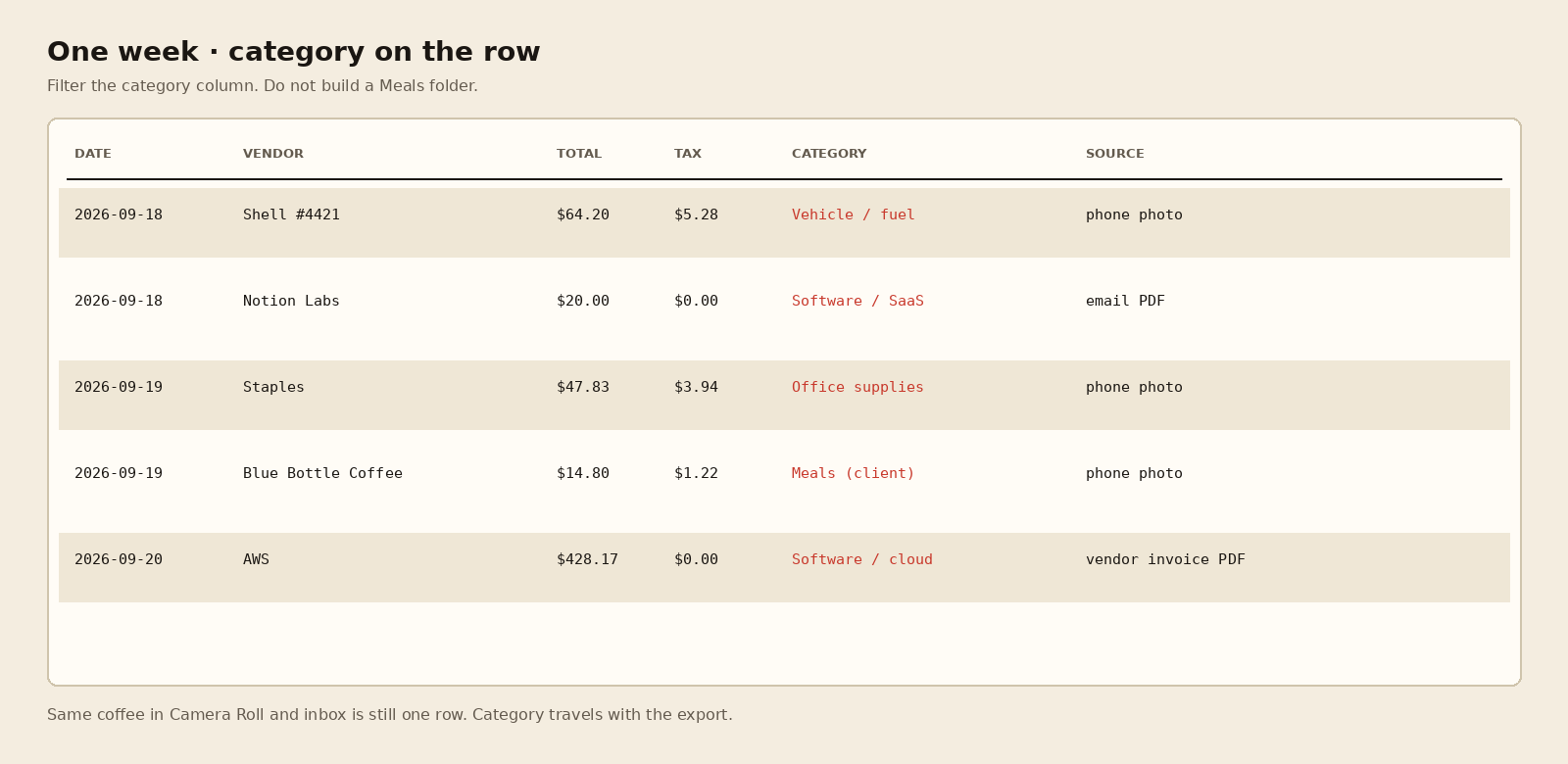Click the DATE column header

click(x=93, y=154)
